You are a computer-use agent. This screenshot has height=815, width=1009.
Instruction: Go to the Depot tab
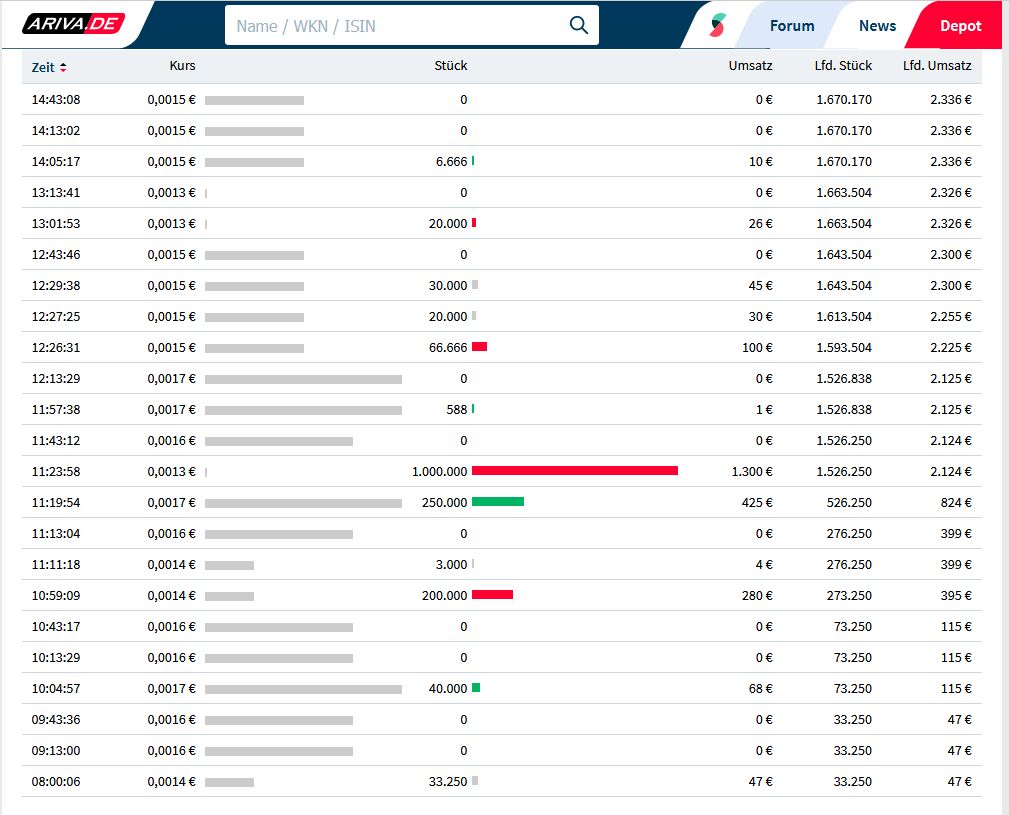pos(960,25)
